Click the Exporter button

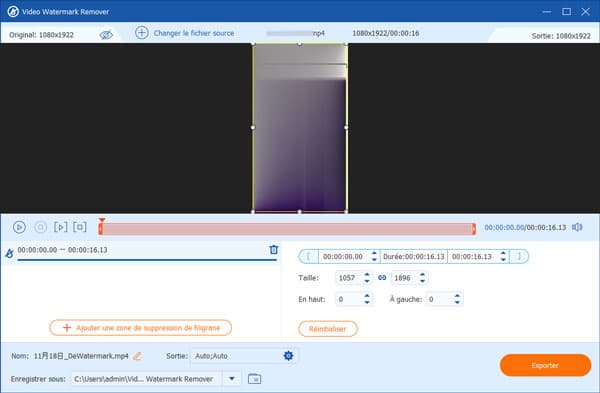click(545, 365)
